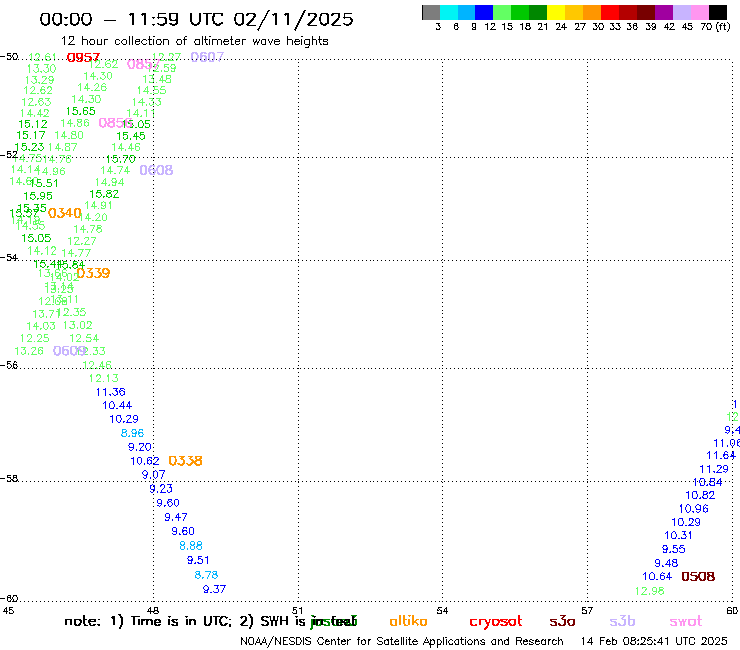Select the wave height value "10.62"
The width and height of the screenshot is (740, 650).
pos(145,461)
